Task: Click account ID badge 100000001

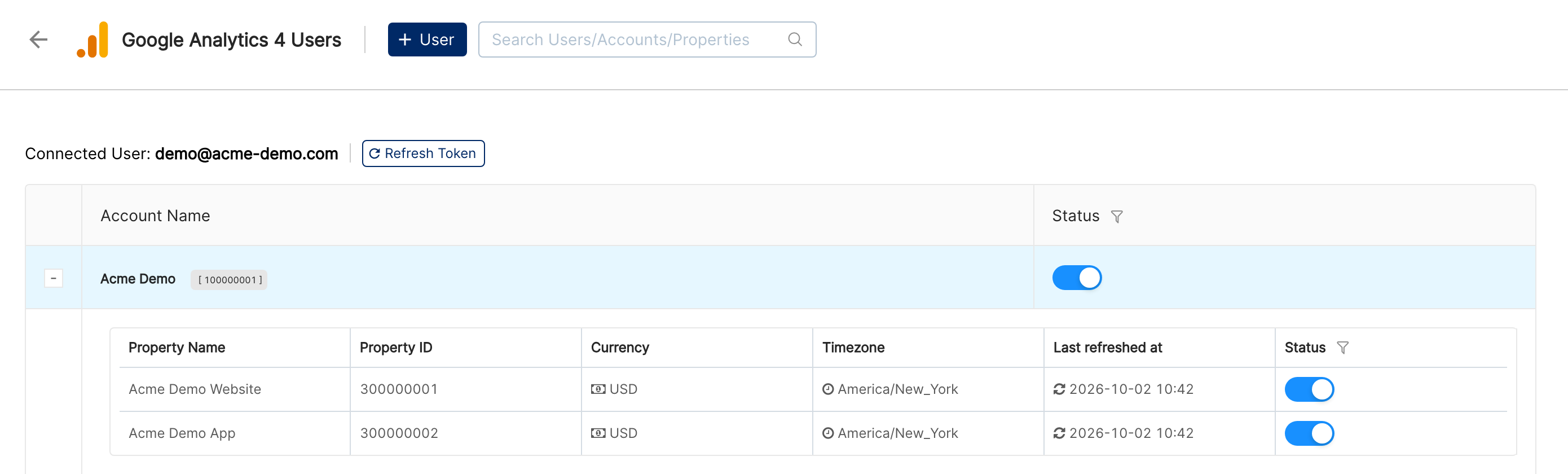Action: pos(230,280)
